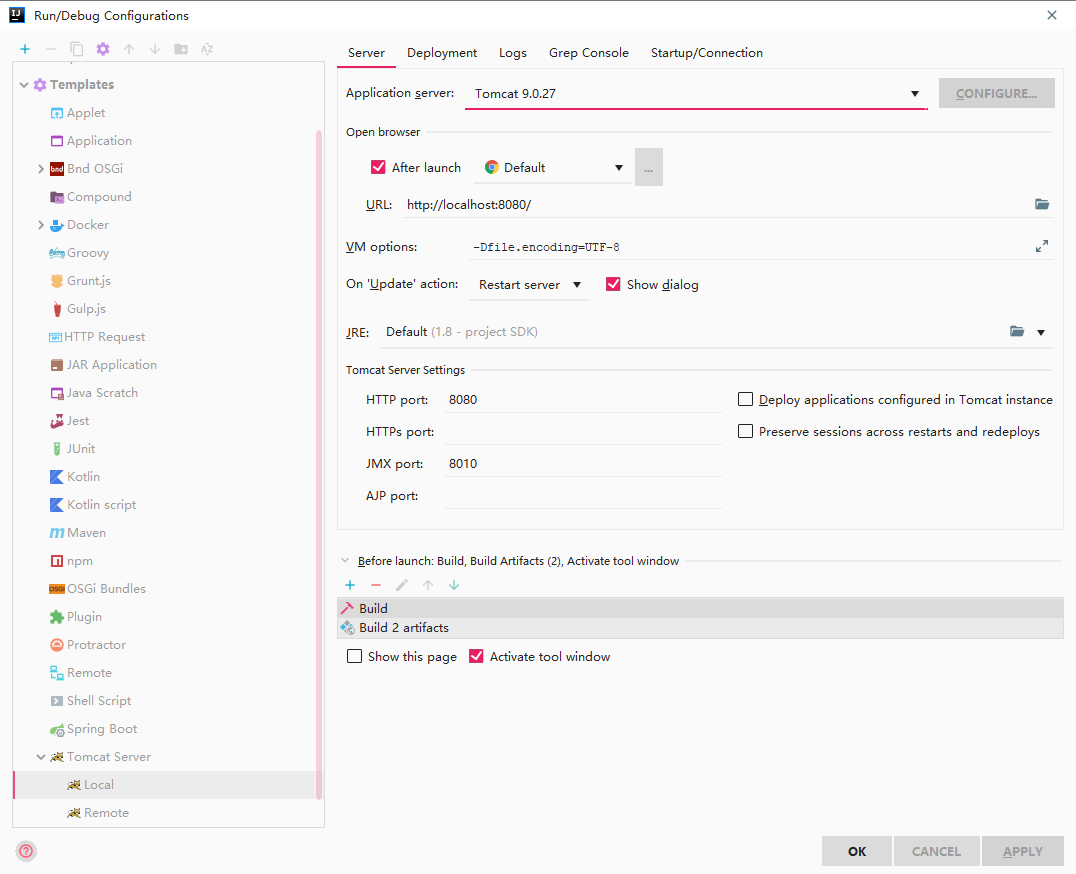Screen dimensions: 1076x874
Task: Uncheck the After launch checkbox
Action: pos(378,167)
